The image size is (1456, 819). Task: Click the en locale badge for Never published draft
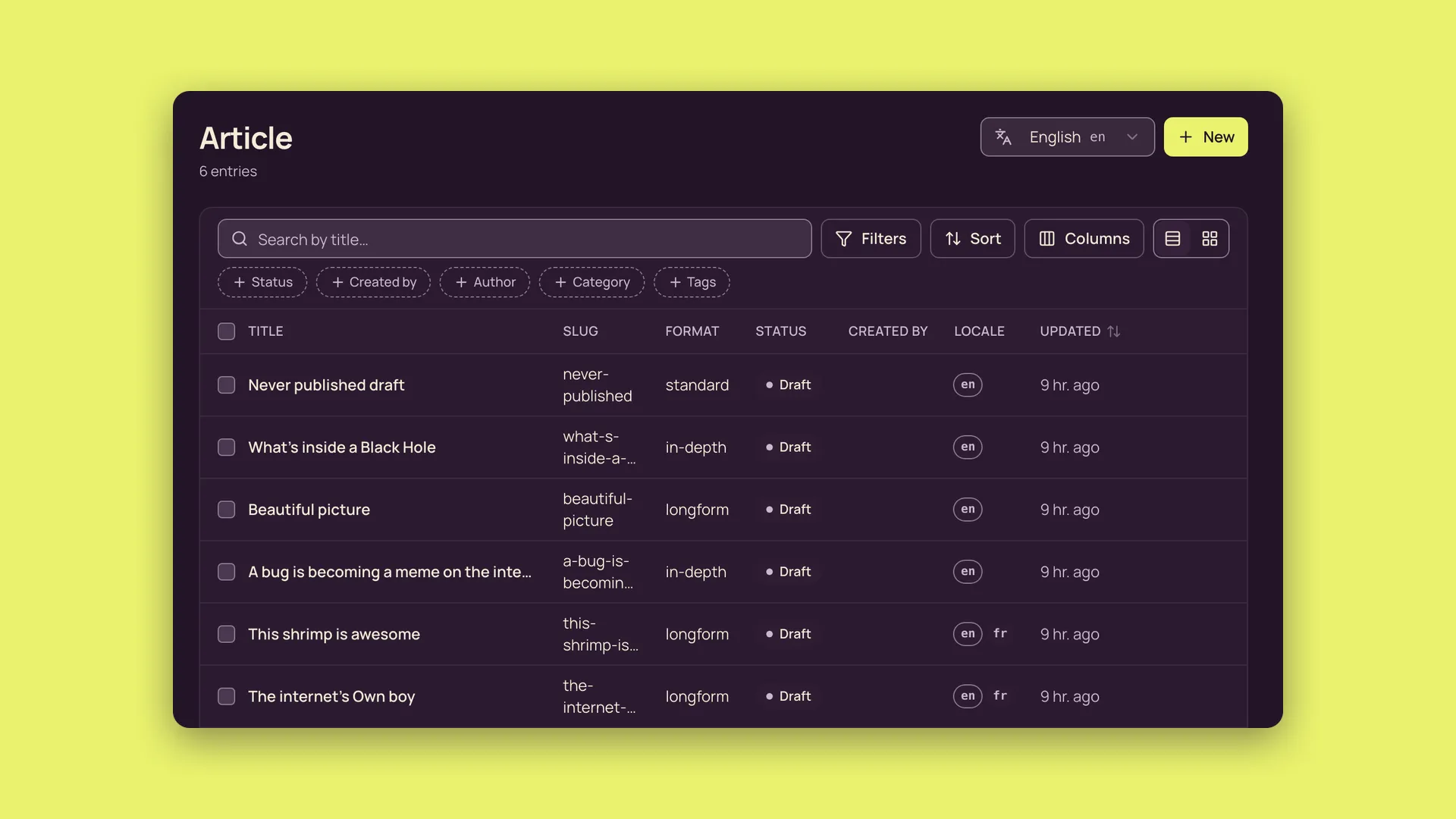(968, 385)
